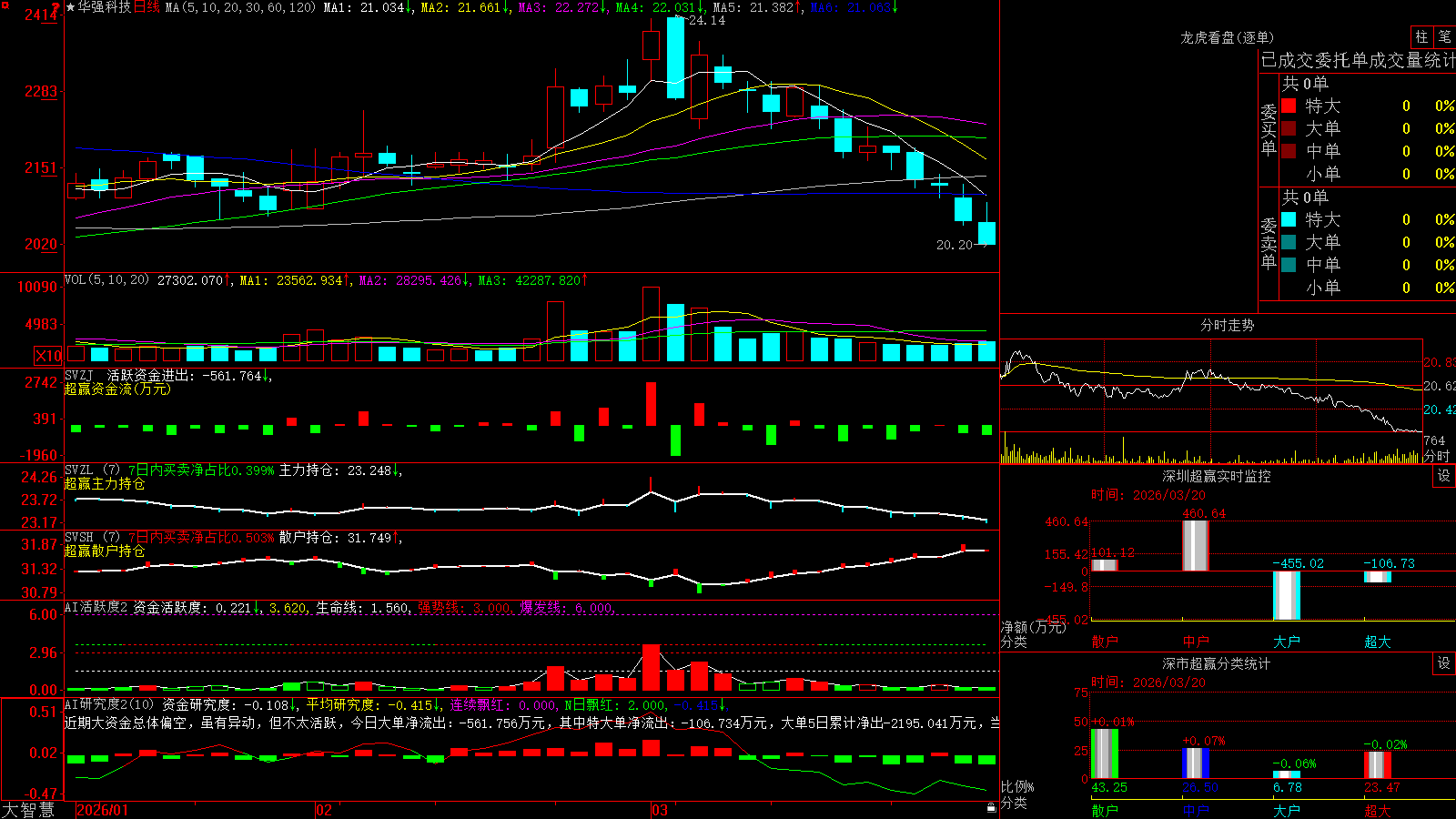Image resolution: width=1456 pixels, height=819 pixels.
Task: Click the 龙虎看盘(逐单) panel title
Action: point(1227,37)
